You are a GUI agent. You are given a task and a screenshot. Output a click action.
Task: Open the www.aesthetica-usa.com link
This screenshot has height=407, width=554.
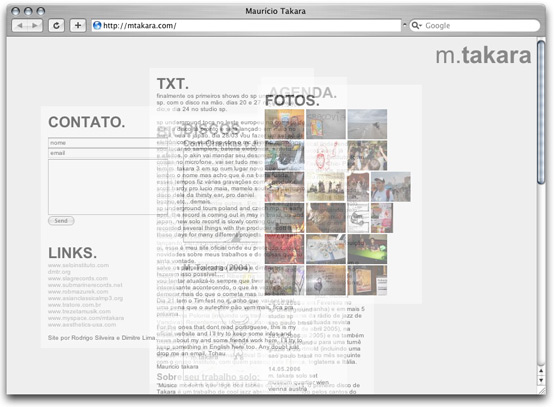[x=82, y=325]
